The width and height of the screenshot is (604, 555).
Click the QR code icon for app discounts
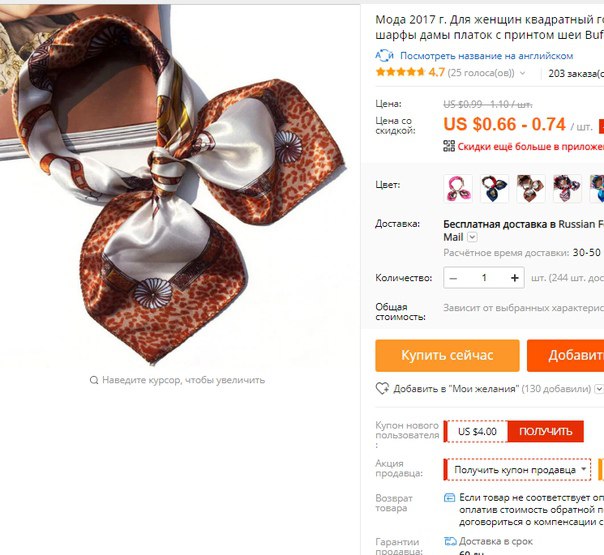[449, 146]
